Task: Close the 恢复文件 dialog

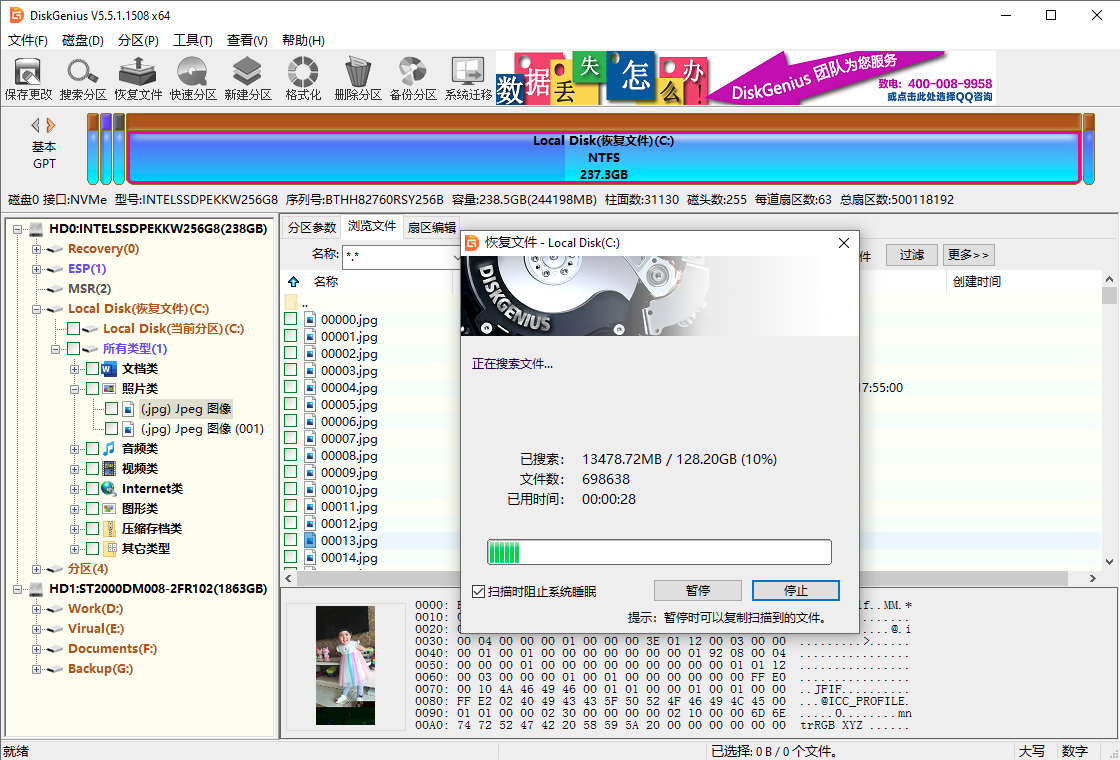Action: coord(844,243)
